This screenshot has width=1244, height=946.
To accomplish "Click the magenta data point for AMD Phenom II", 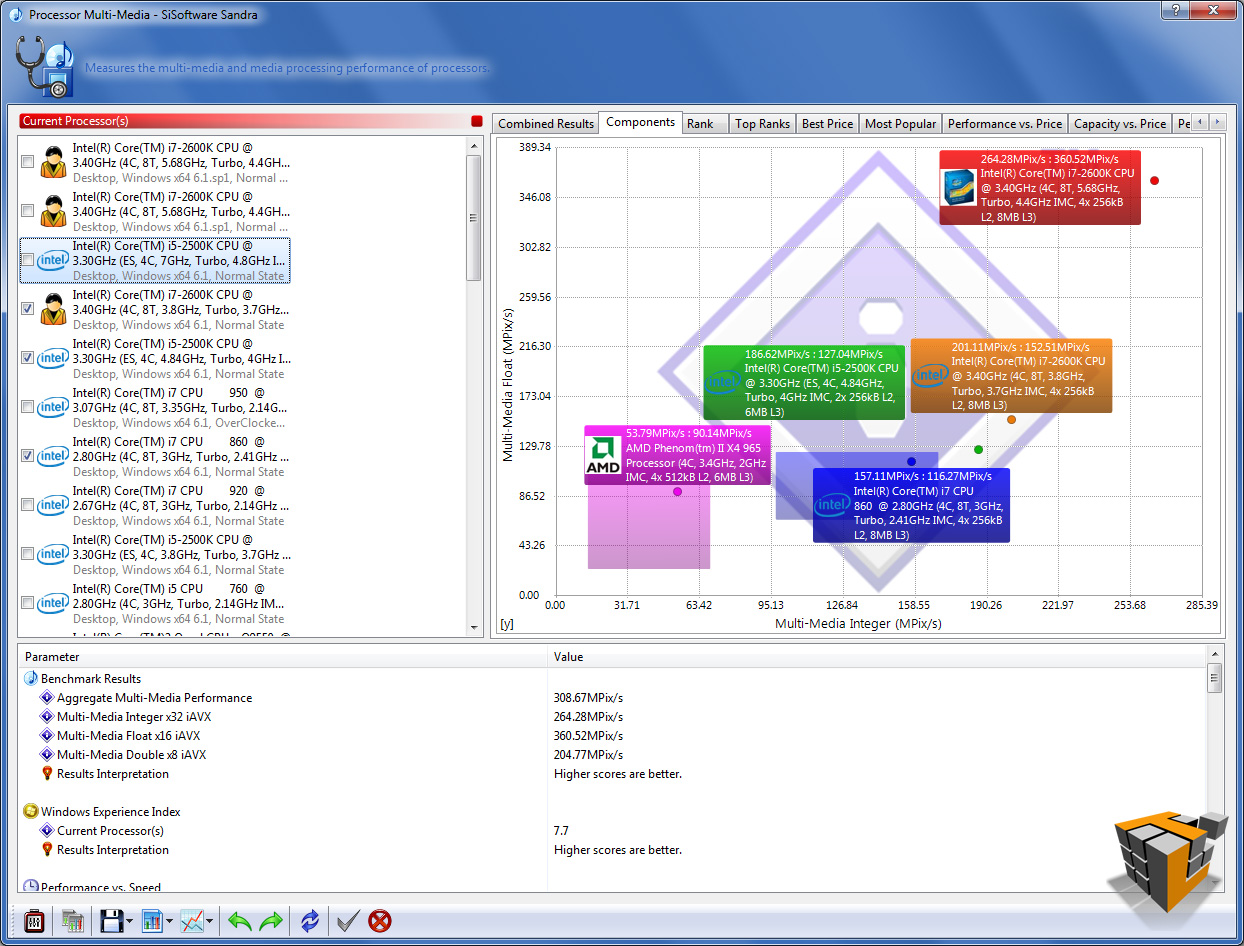I will pyautogui.click(x=677, y=491).
